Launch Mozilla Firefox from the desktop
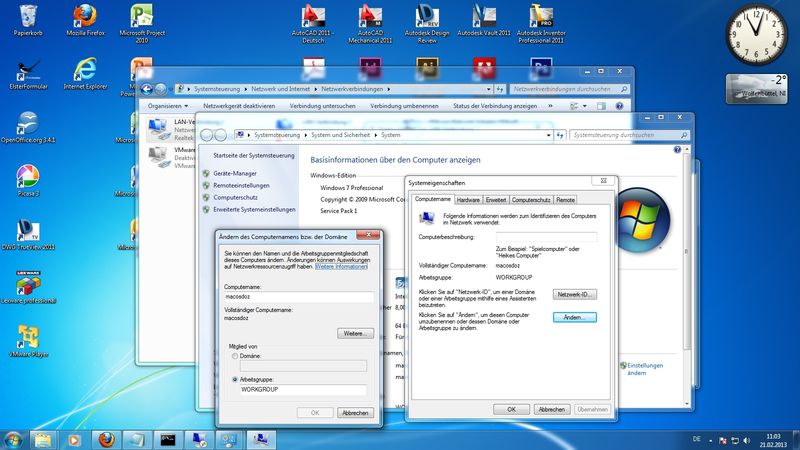 (x=84, y=17)
